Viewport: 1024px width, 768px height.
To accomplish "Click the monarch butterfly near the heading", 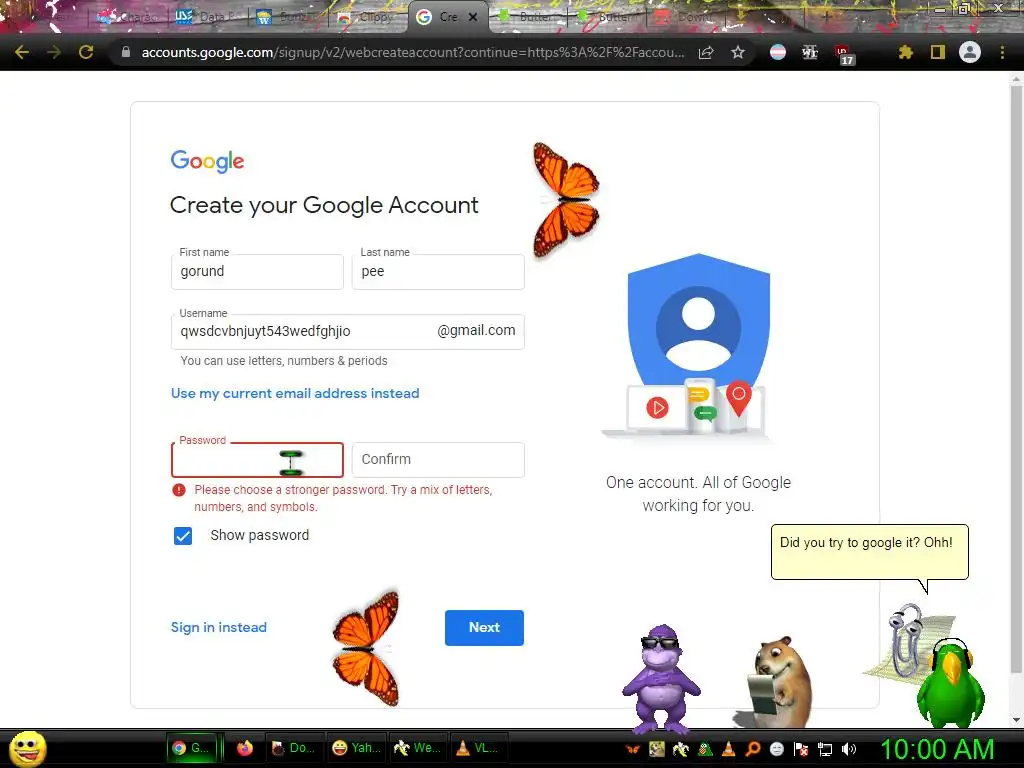I will [x=566, y=199].
